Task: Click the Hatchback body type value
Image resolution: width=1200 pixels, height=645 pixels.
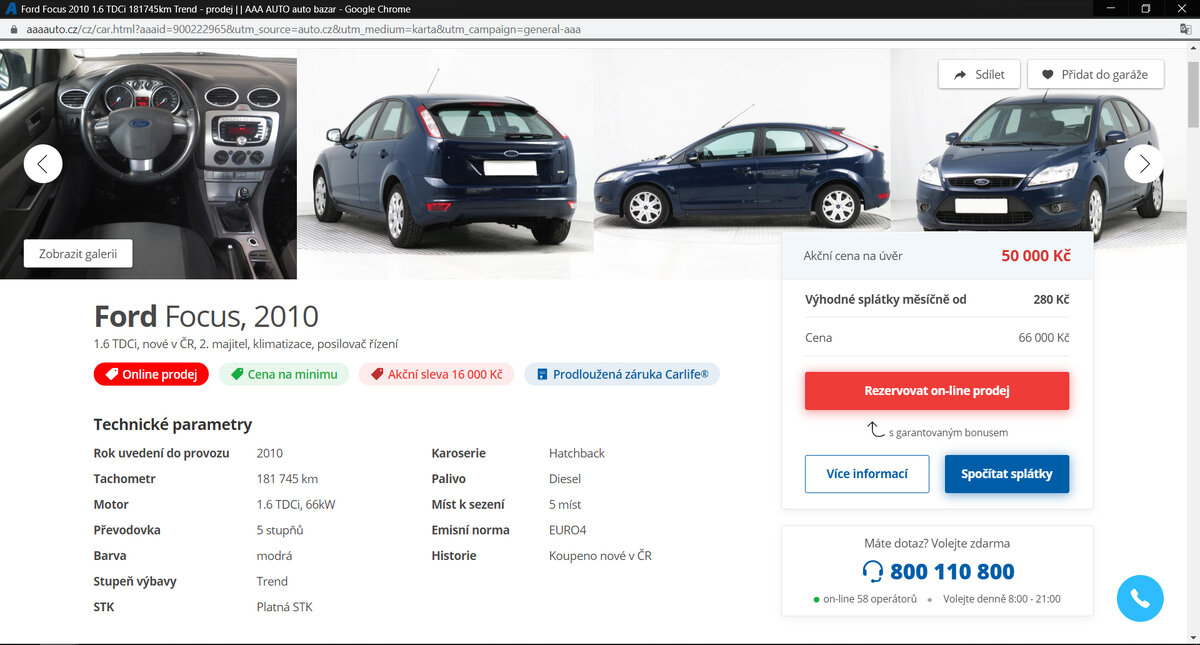Action: point(577,453)
